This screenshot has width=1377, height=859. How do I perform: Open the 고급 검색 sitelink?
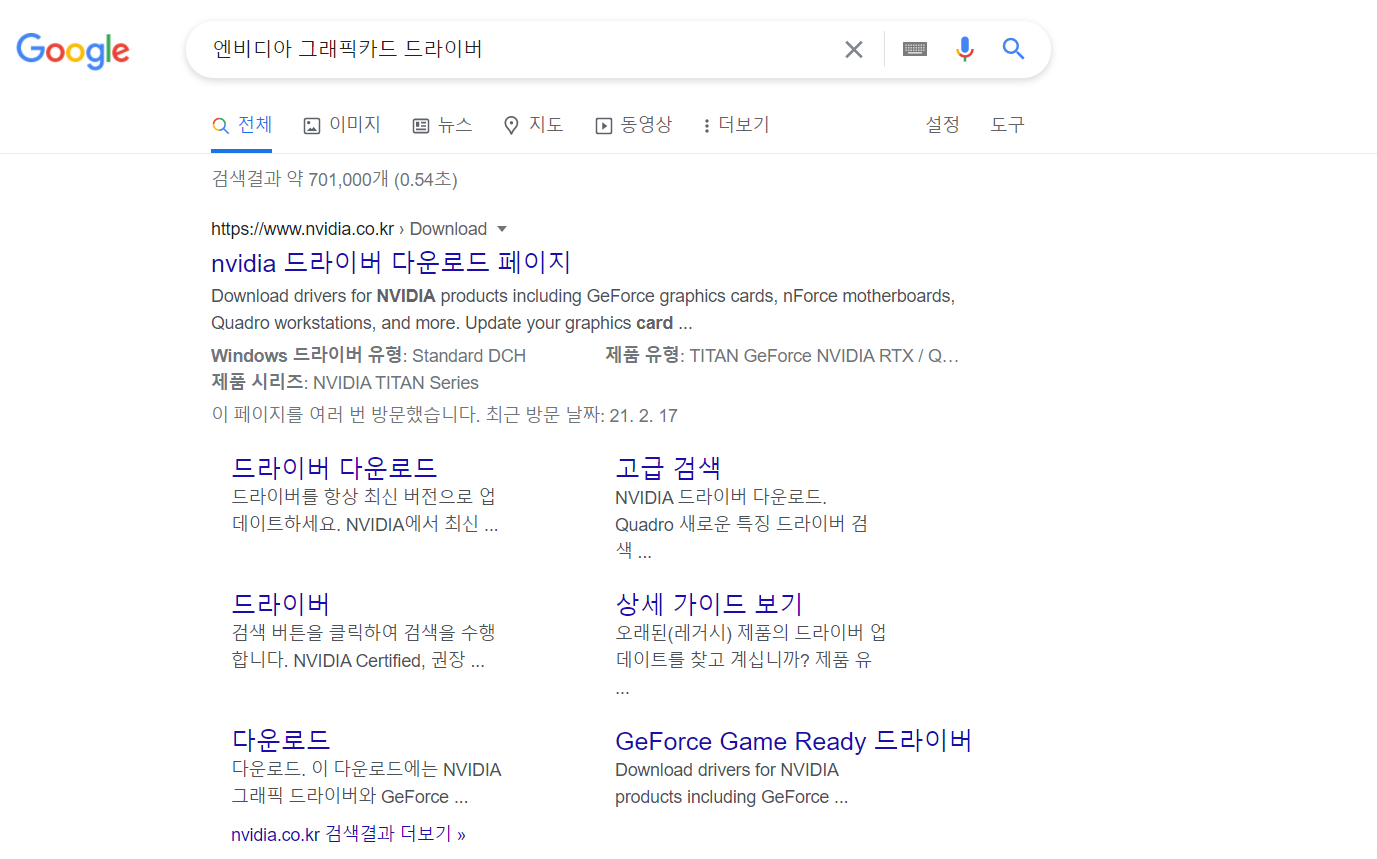tap(668, 467)
